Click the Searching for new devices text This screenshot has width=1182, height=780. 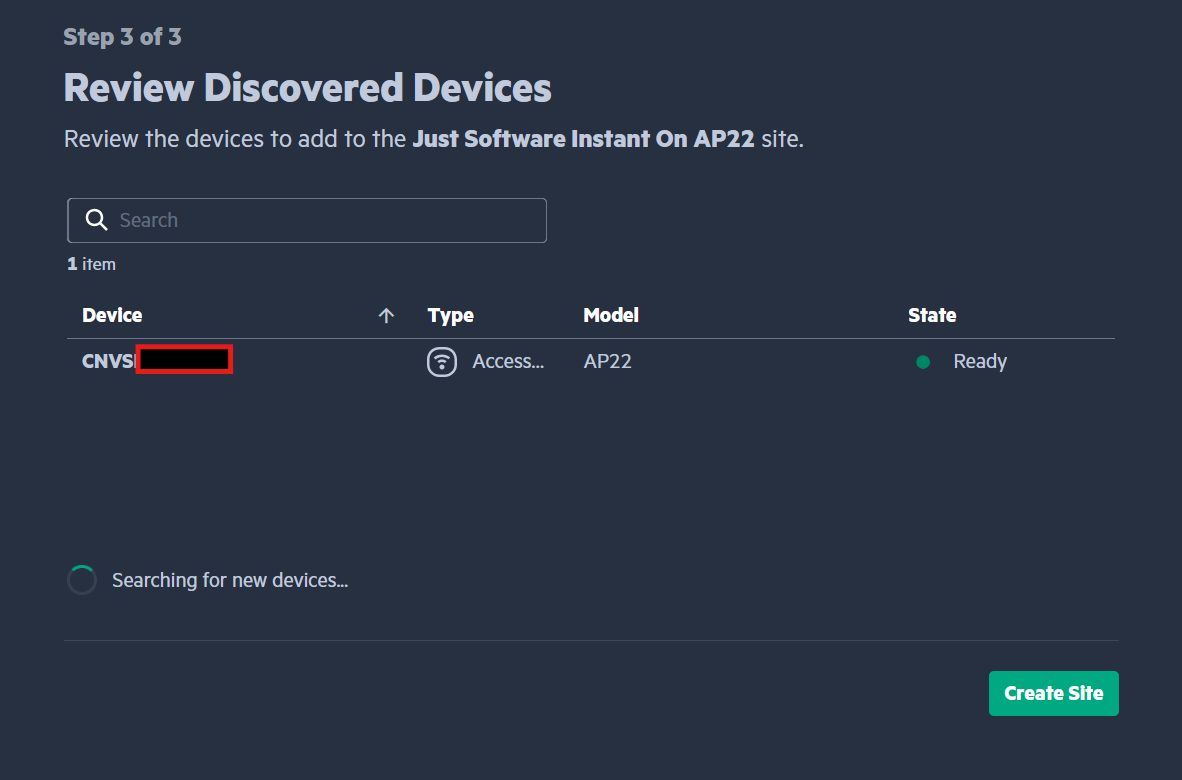[x=230, y=580]
